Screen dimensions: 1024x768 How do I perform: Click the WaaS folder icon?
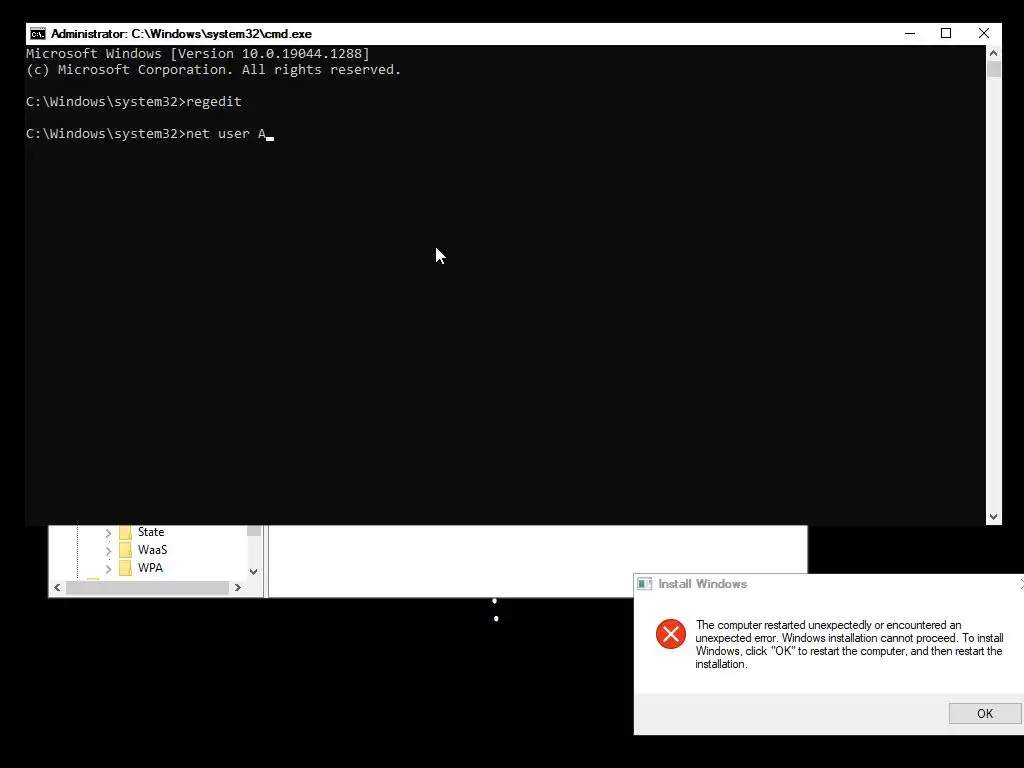coord(125,550)
